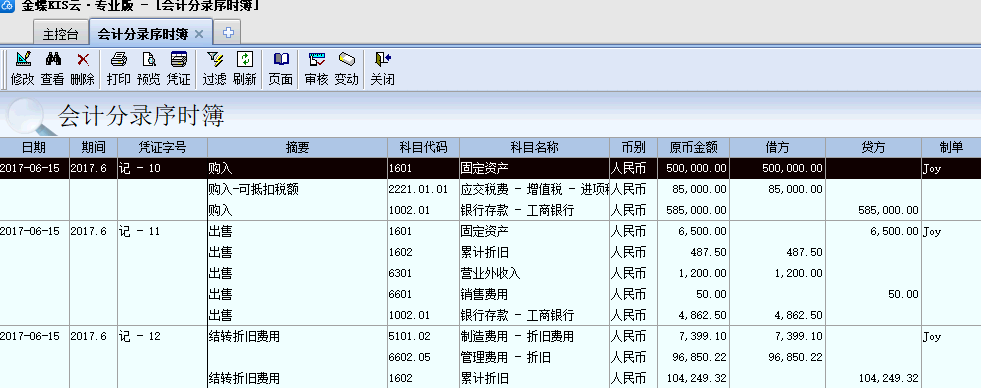981x388 pixels.
Task: Click the 制单 column header
Action: 951,148
